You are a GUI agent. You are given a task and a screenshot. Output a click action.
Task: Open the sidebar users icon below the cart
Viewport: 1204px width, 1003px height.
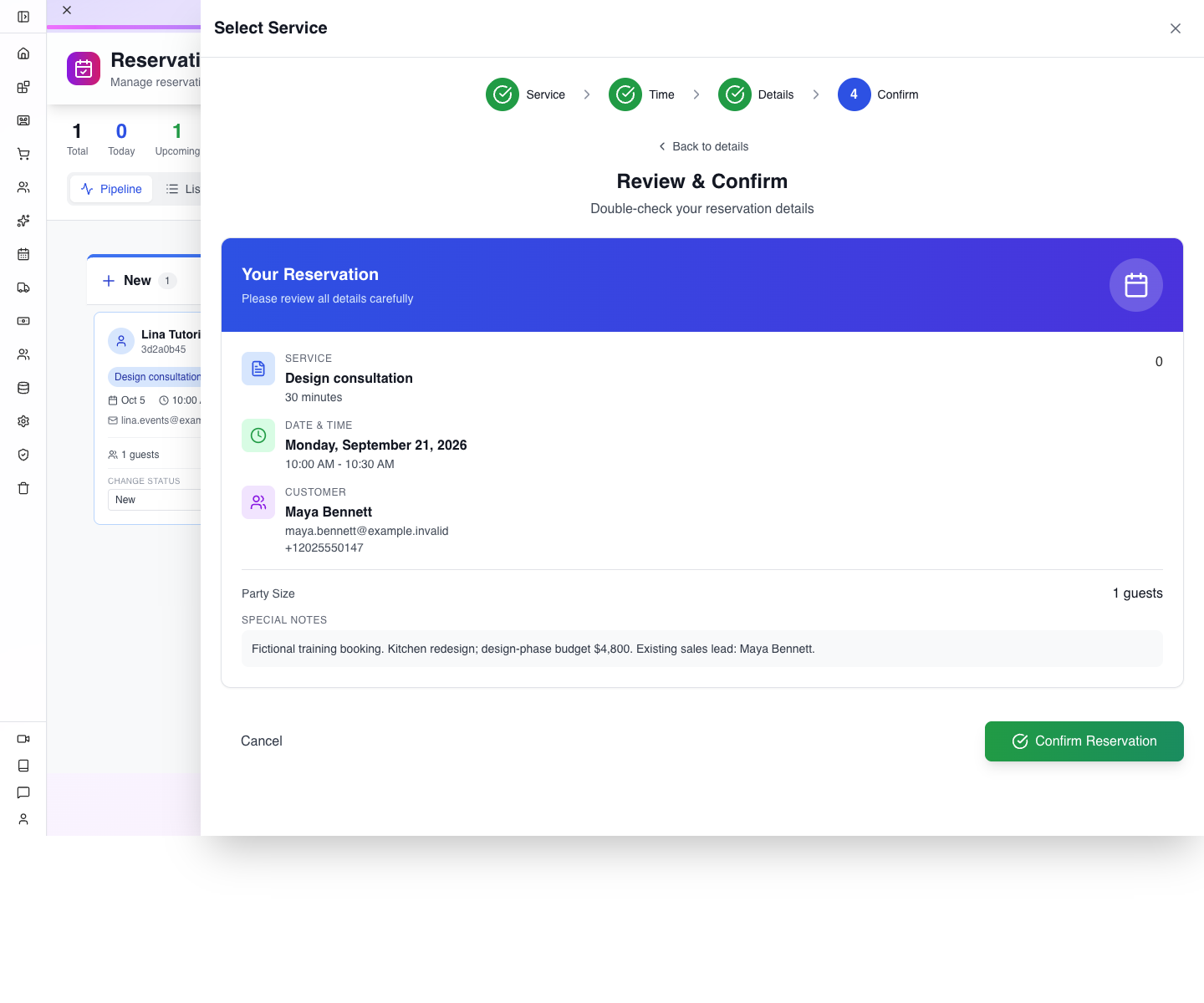[x=23, y=187]
